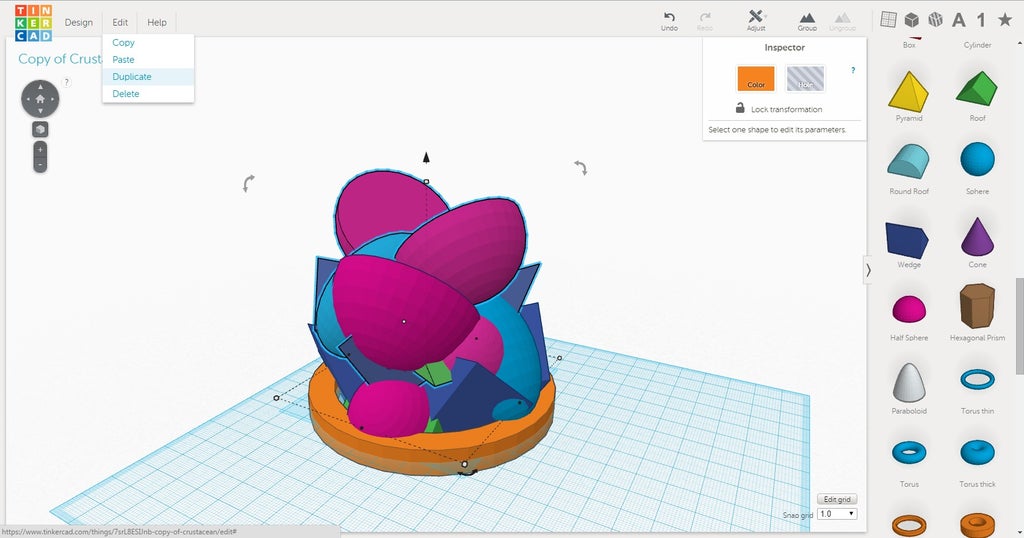Click the Ungroup button

coord(842,21)
